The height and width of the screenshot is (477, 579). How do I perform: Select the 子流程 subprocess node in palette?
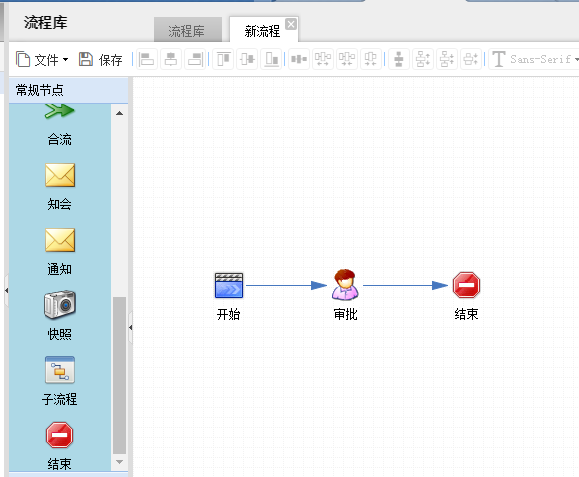pyautogui.click(x=59, y=381)
